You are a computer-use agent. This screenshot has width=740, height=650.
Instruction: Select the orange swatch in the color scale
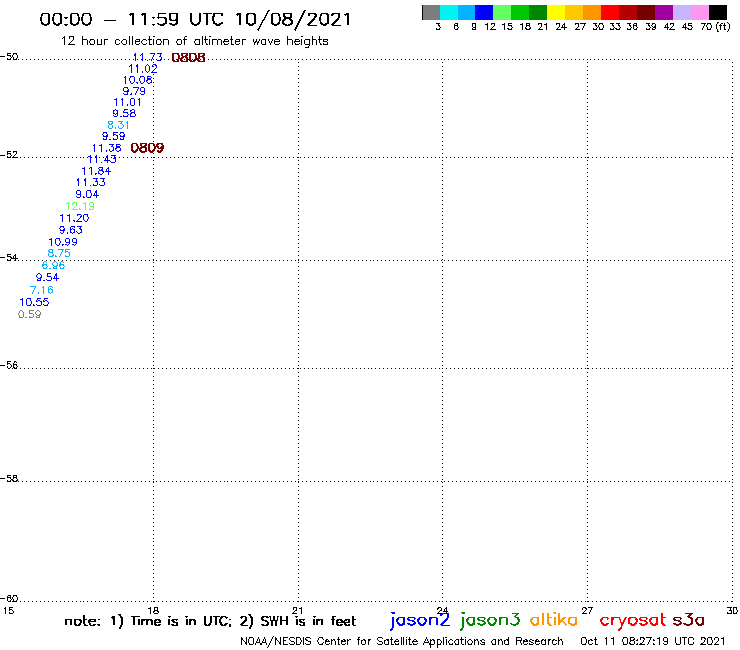tap(592, 12)
